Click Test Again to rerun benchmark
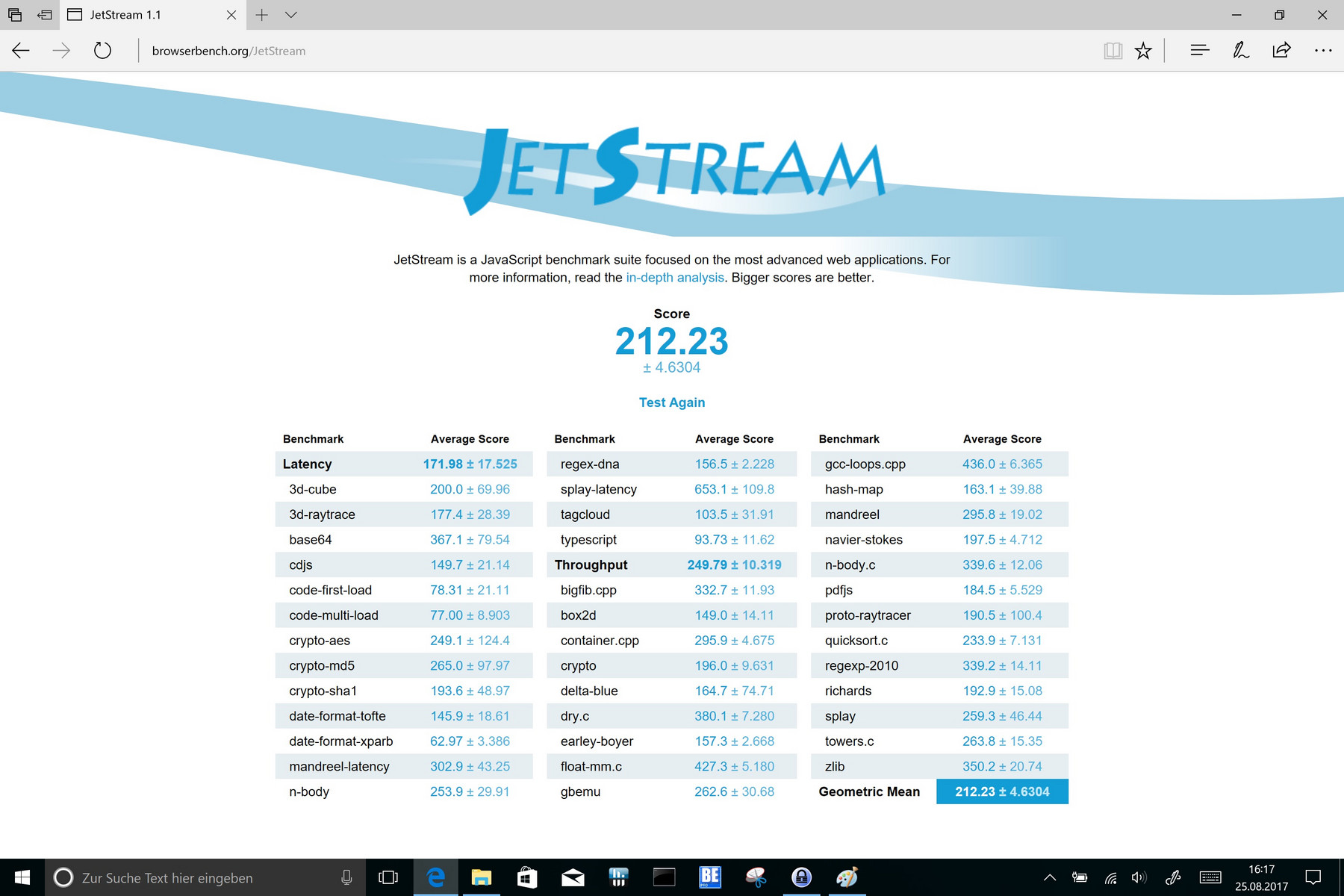 pyautogui.click(x=672, y=402)
